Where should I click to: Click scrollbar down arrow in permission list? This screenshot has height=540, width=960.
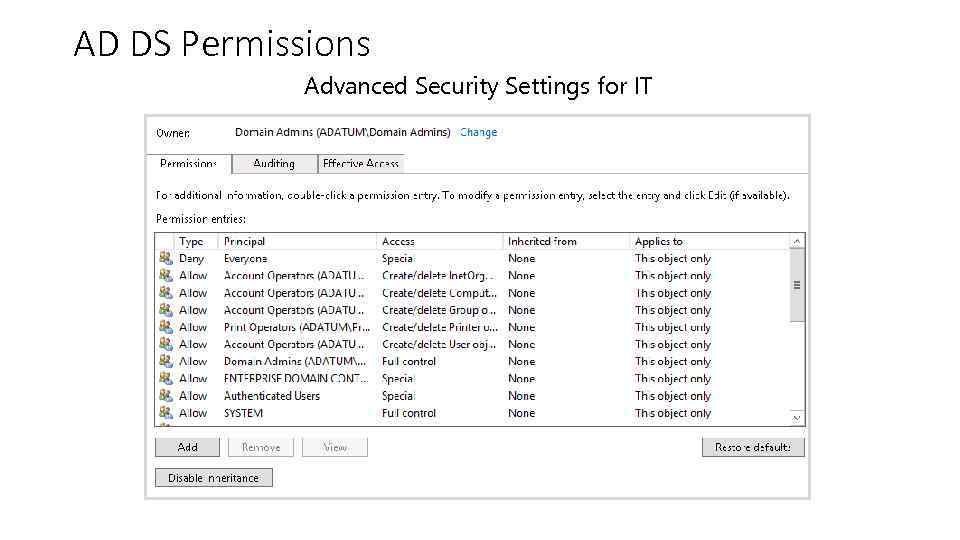[x=797, y=418]
